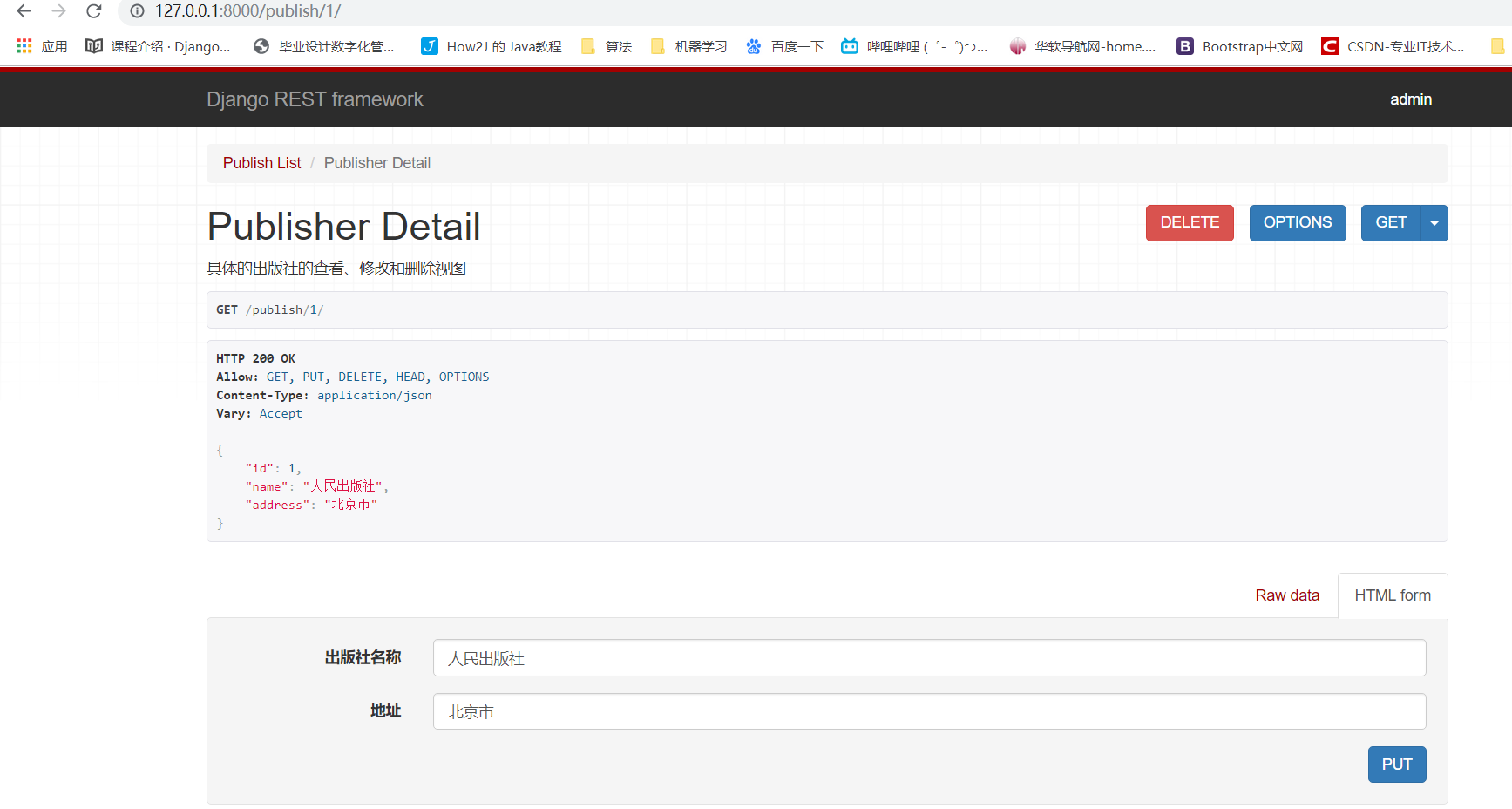Click the 具体的出版社的查看 description text
Viewport: 1512px width, 809px height.
tap(336, 269)
